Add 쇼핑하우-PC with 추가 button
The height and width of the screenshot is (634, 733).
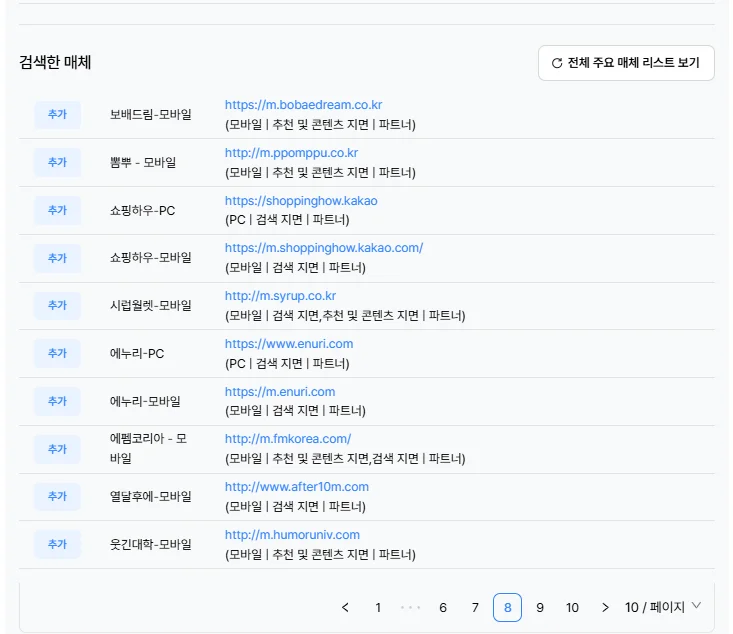[57, 210]
